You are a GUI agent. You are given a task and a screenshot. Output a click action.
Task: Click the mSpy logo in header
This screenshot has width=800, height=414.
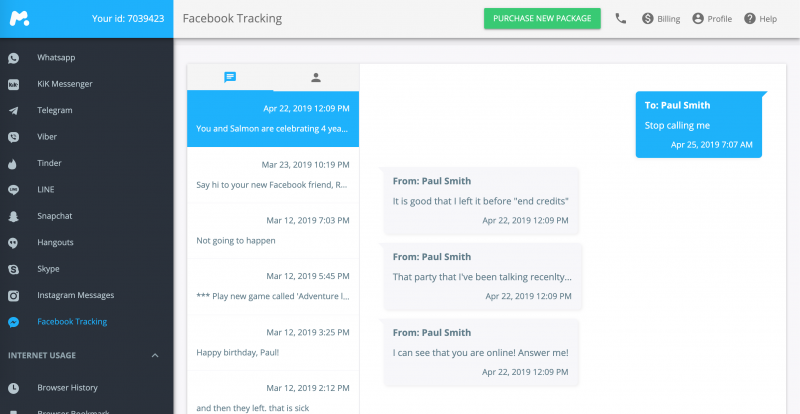tap(19, 19)
